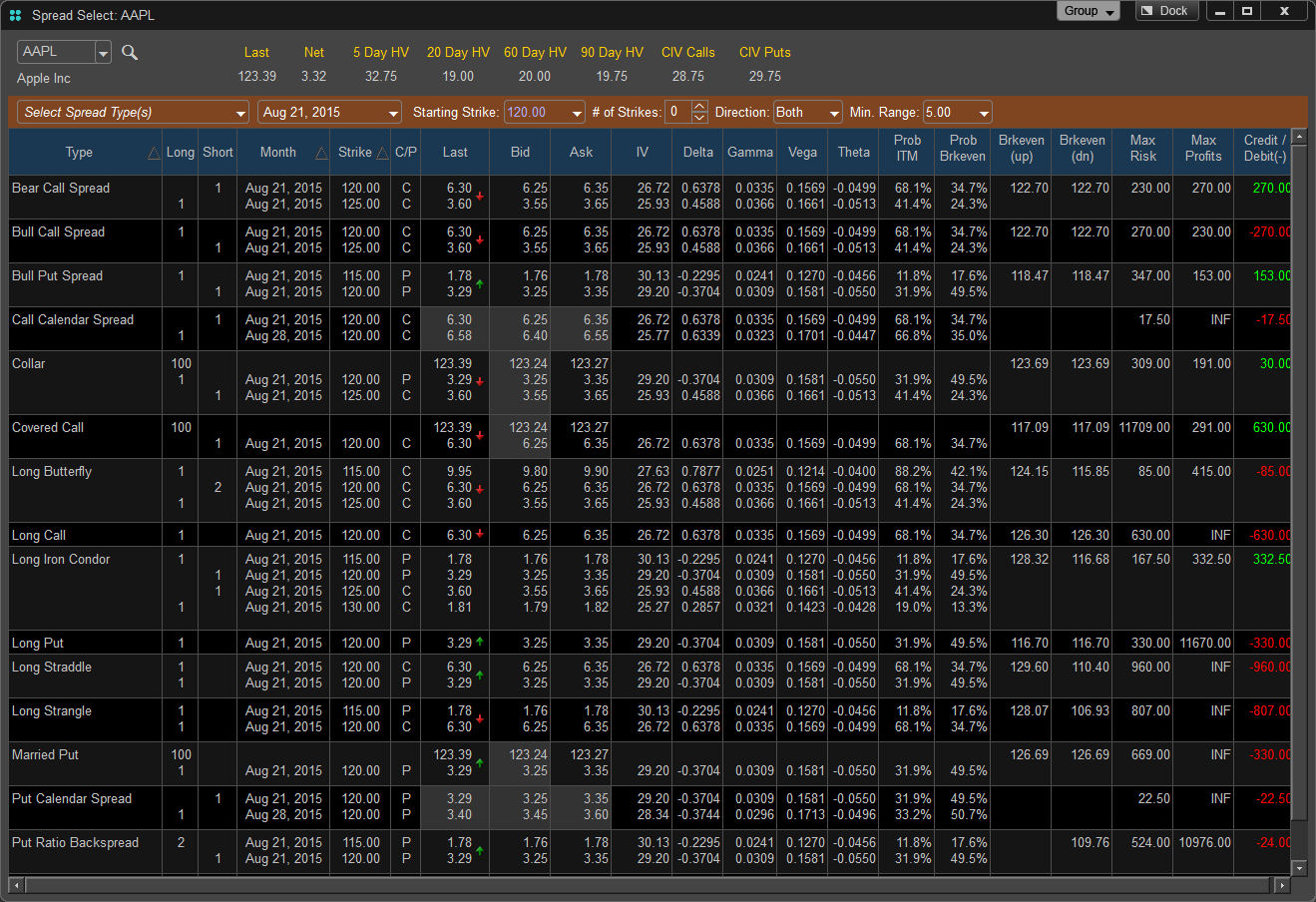Select the Long Straddle row
This screenshot has height=902, width=1316.
tap(650, 676)
